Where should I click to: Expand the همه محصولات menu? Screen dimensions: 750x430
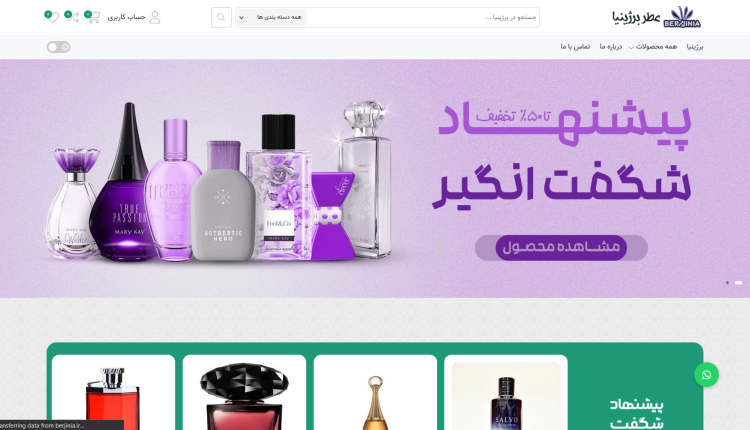tap(652, 47)
